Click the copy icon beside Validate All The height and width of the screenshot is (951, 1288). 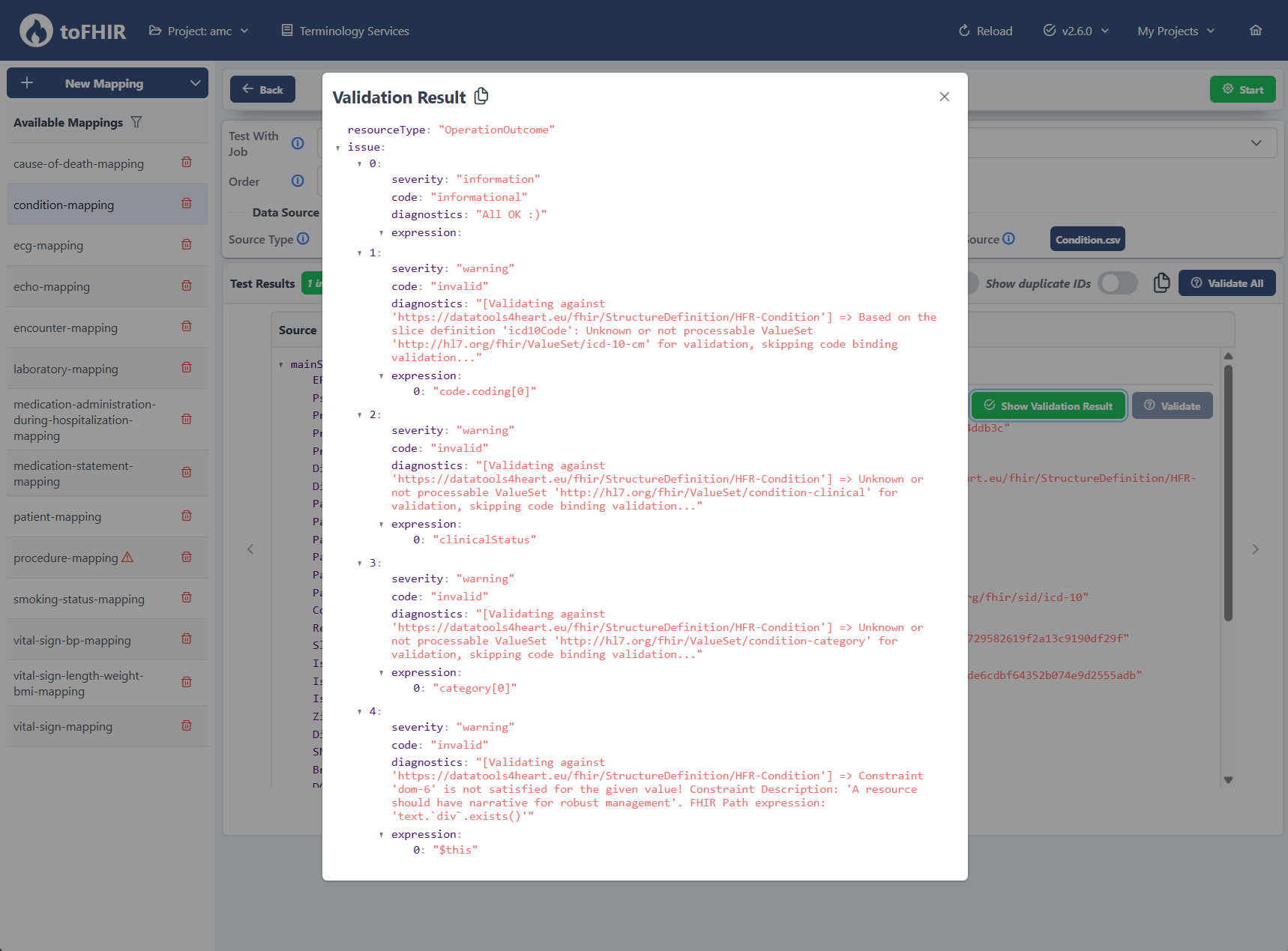tap(1161, 283)
